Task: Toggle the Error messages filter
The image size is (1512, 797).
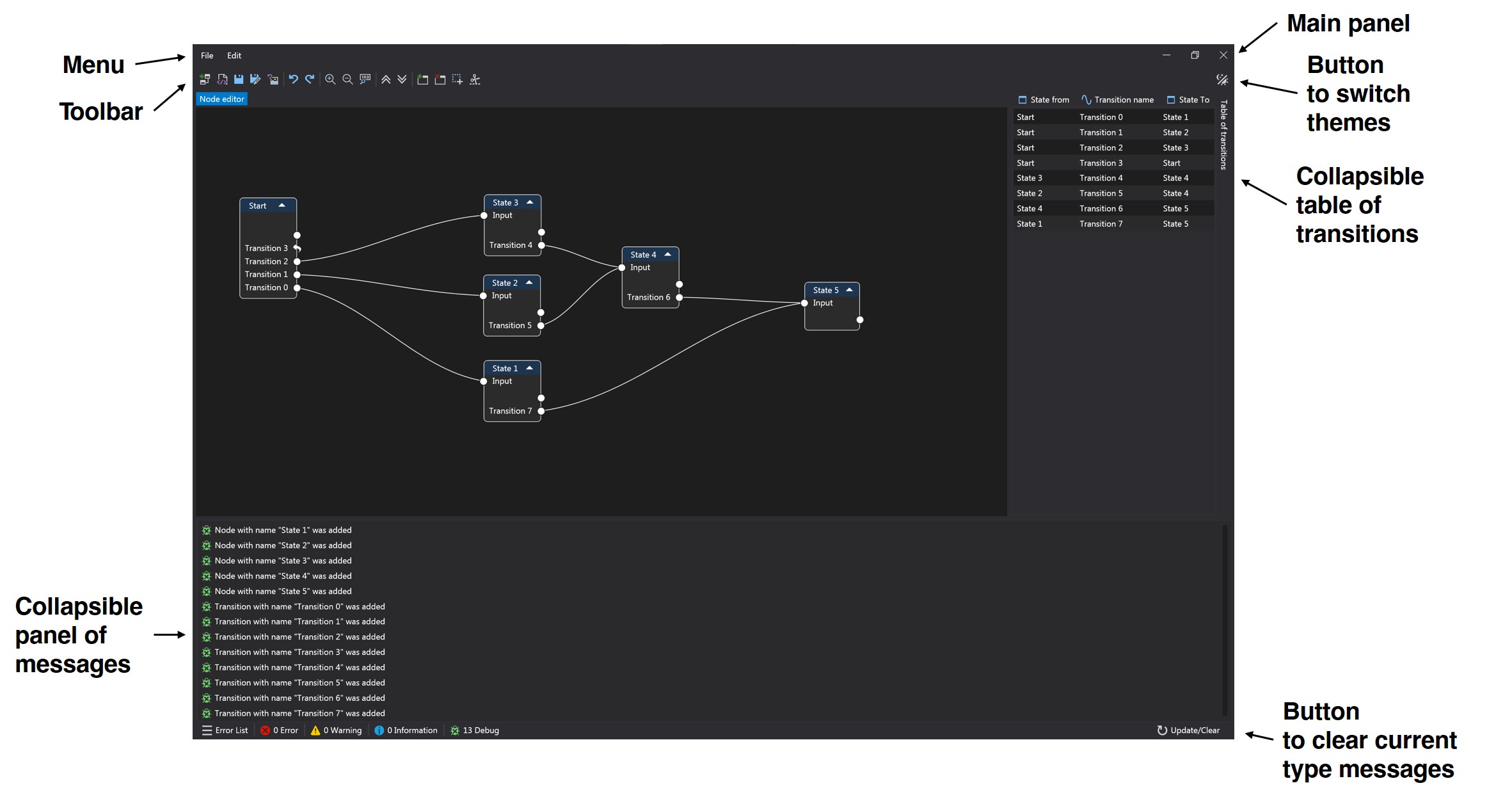Action: (x=280, y=730)
